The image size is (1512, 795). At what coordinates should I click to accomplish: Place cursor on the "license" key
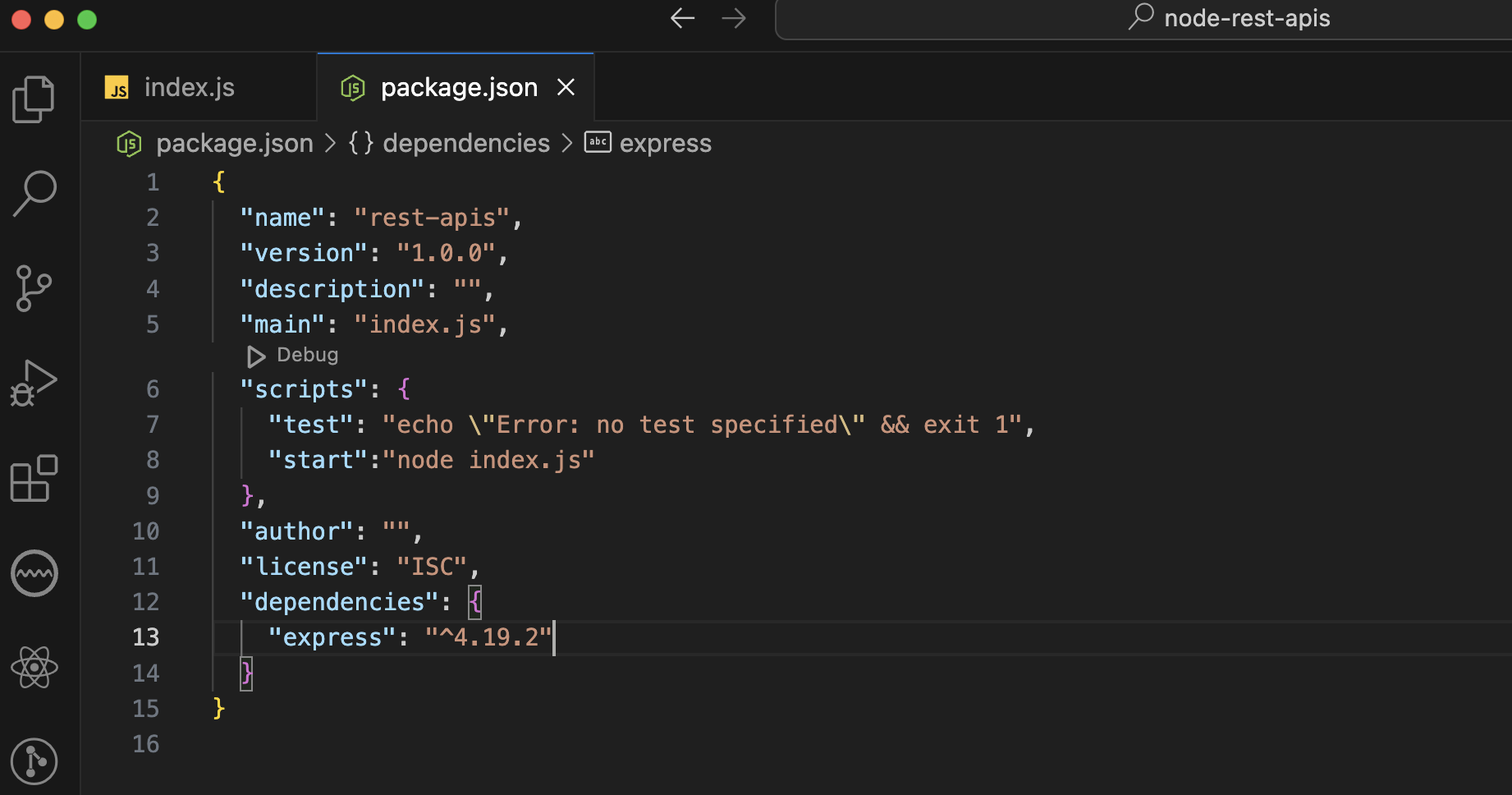click(x=305, y=567)
